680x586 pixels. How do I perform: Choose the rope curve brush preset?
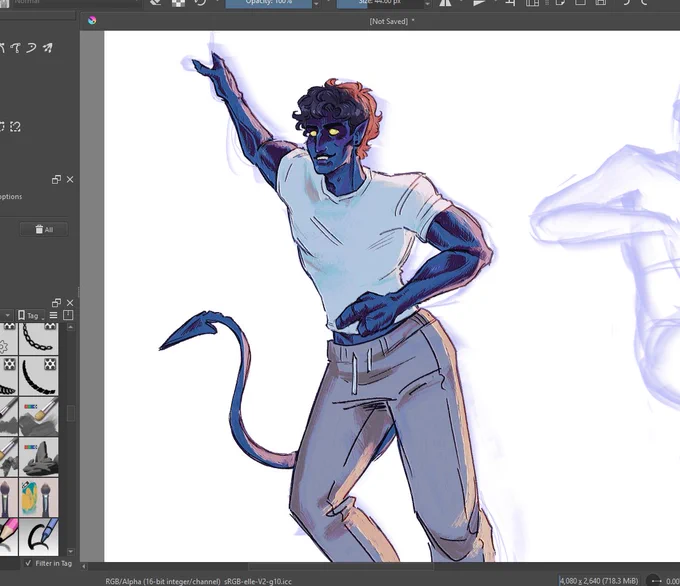point(39,376)
